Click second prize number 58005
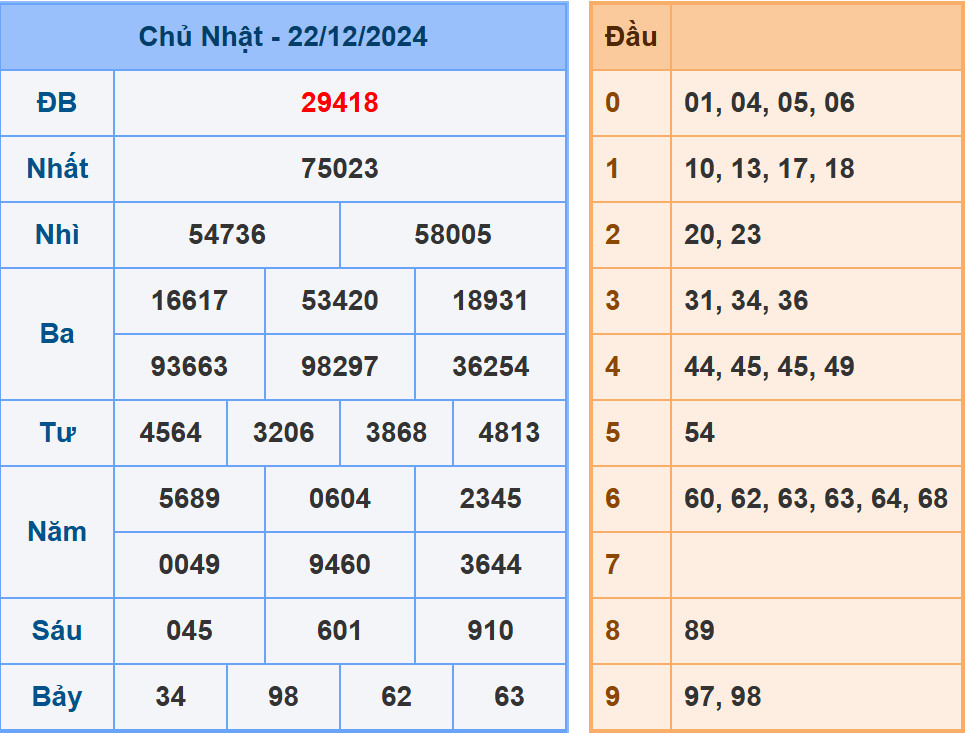Screen dimensions: 965x733 [x=453, y=235]
